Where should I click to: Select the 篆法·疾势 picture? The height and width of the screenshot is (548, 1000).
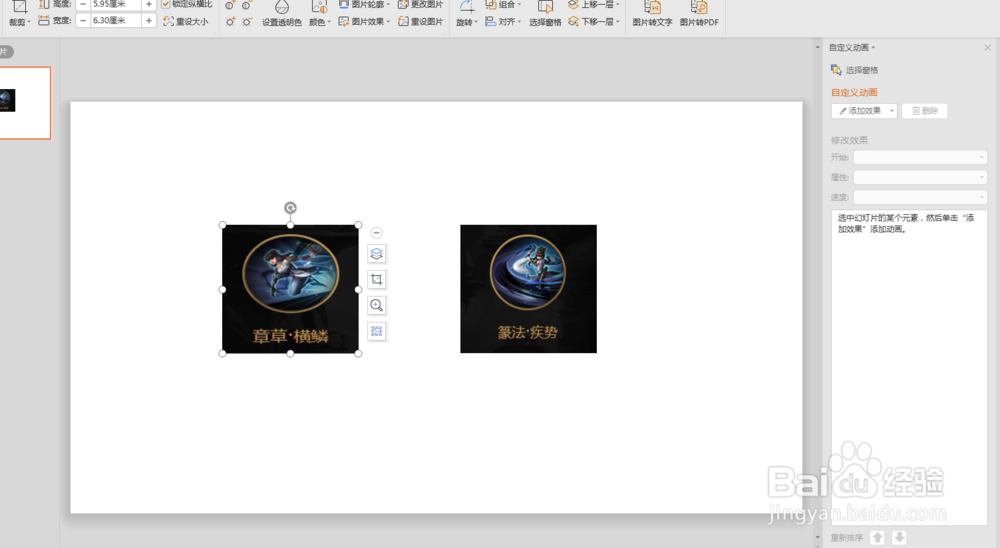[529, 289]
